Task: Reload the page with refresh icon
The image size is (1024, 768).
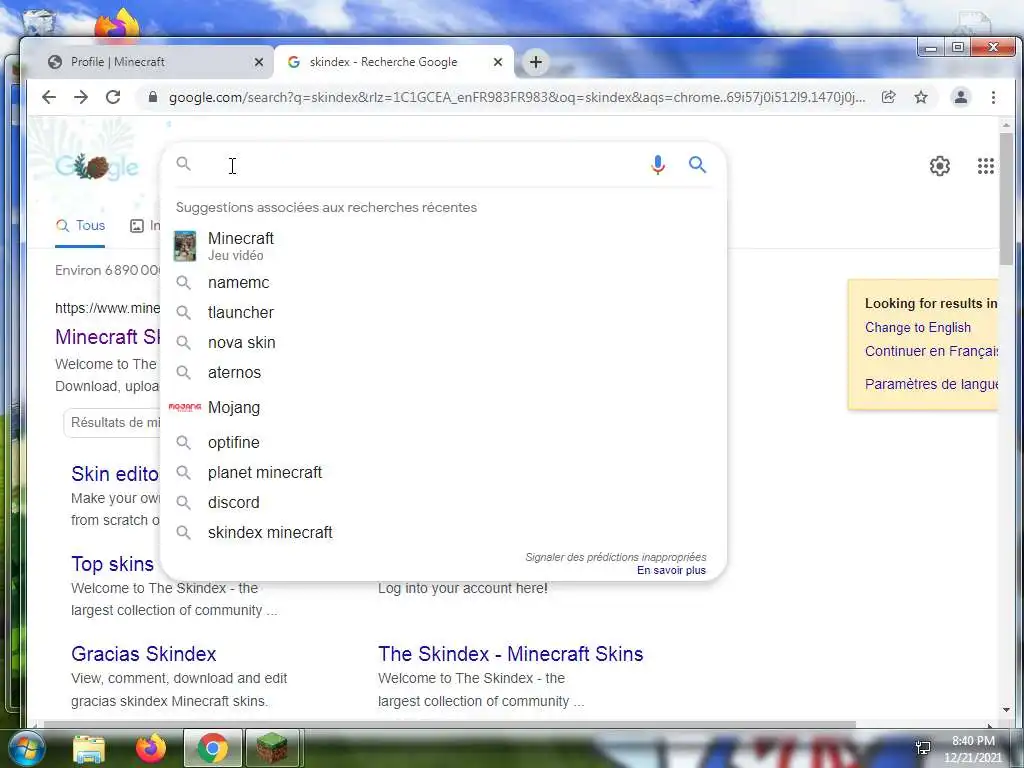Action: tap(113, 97)
